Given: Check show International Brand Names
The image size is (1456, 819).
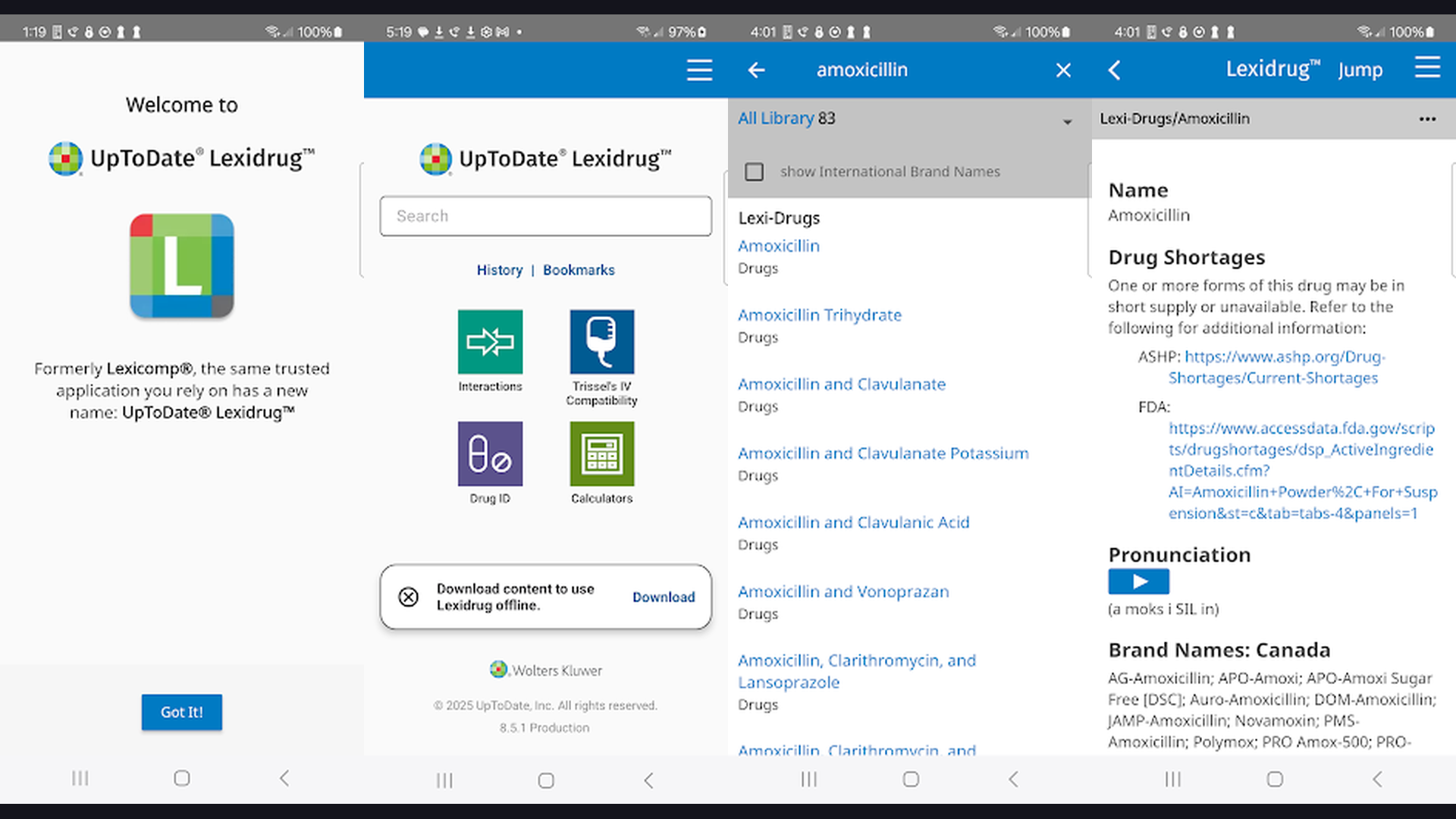Looking at the screenshot, I should click(x=754, y=171).
